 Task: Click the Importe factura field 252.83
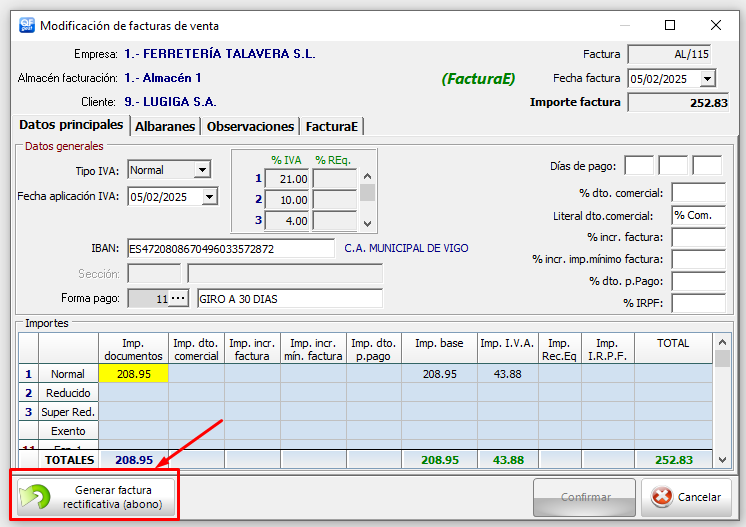[678, 102]
